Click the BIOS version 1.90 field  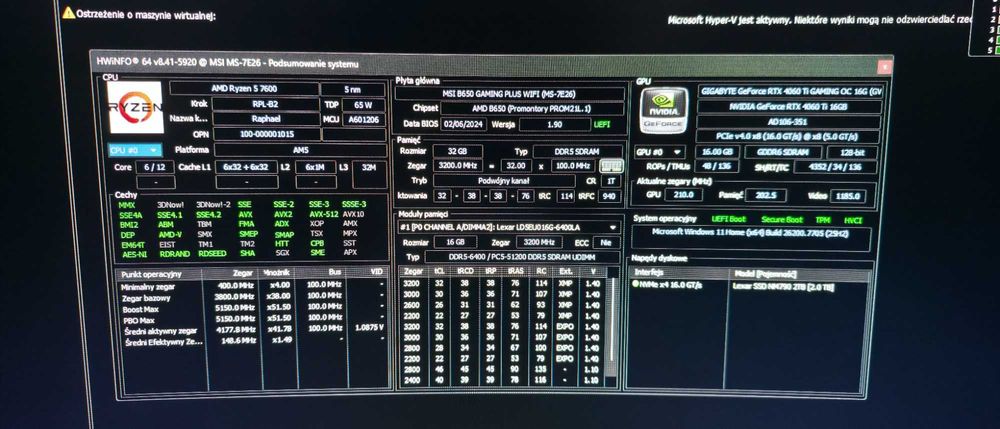point(554,124)
